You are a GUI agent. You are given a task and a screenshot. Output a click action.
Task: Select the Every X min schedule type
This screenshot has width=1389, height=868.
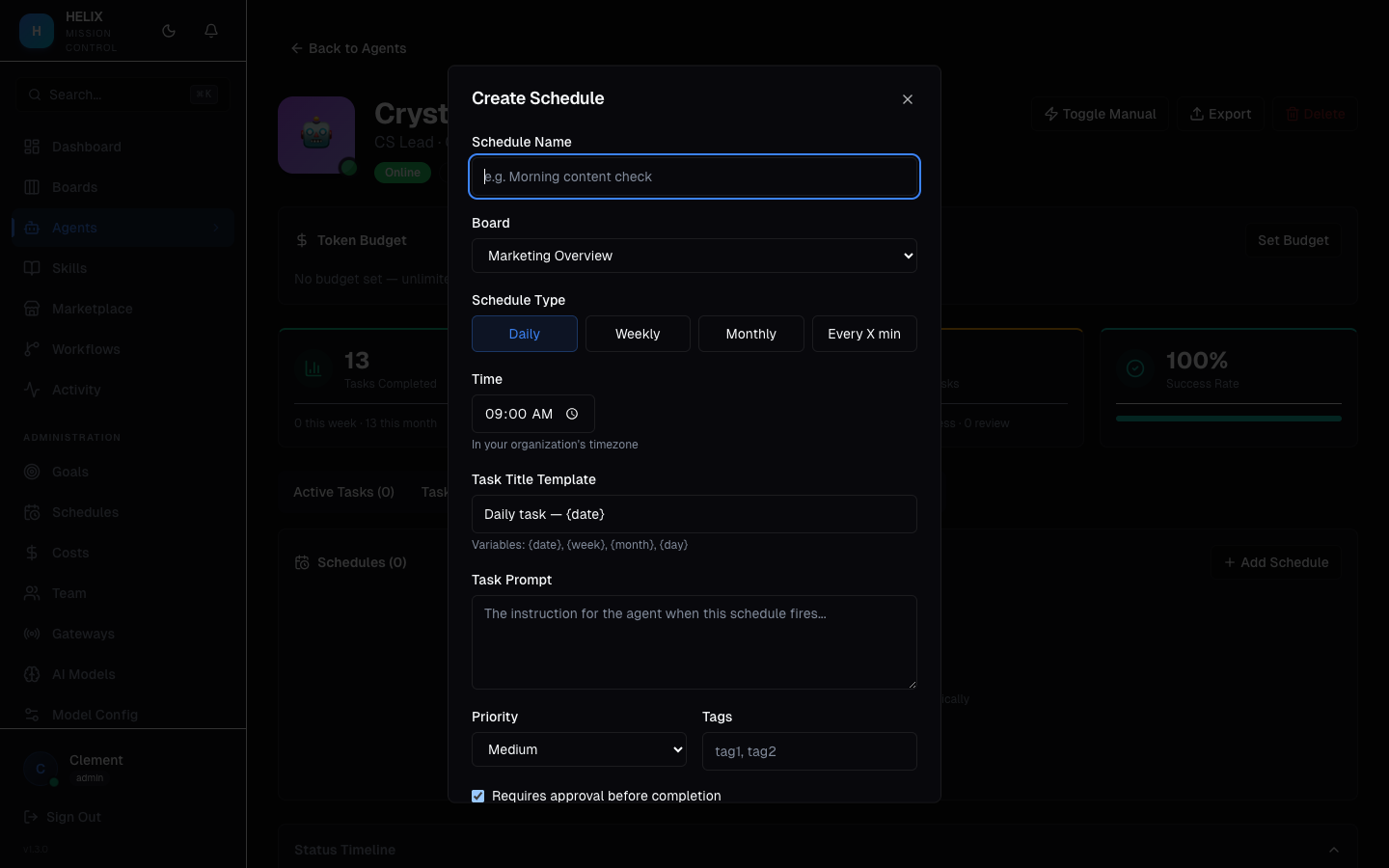864,334
